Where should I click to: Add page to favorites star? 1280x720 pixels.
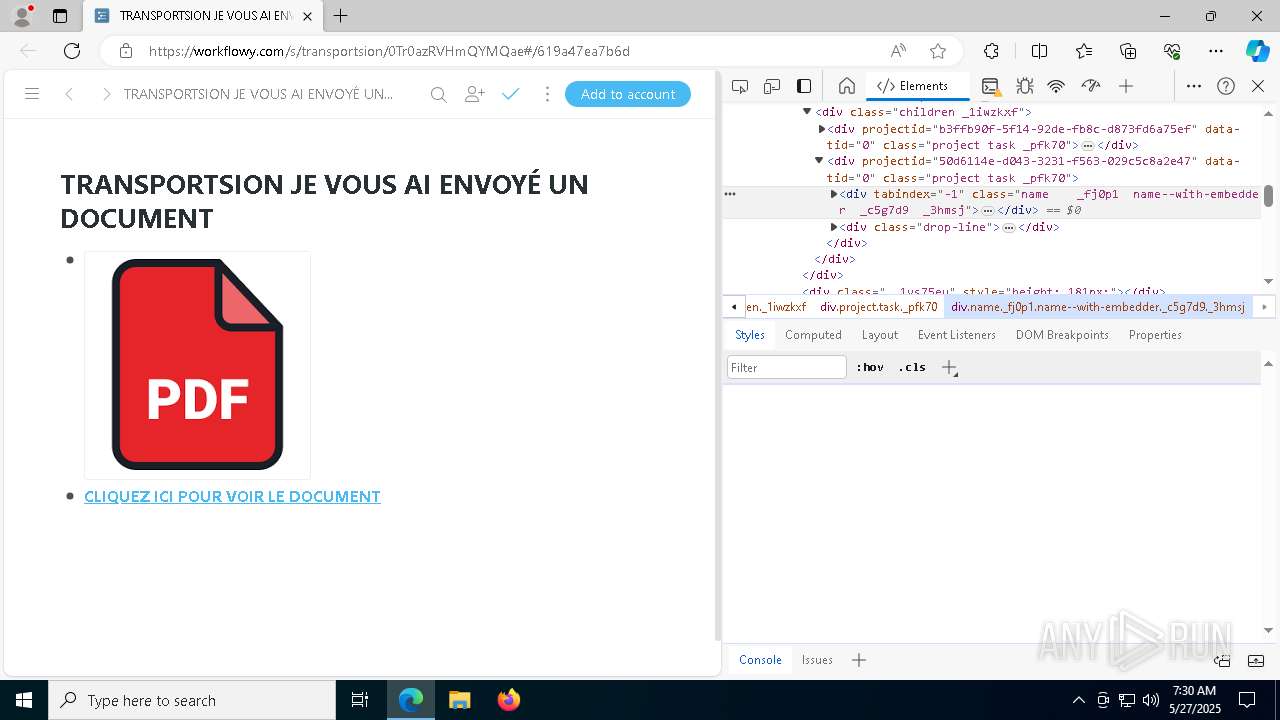[937, 51]
